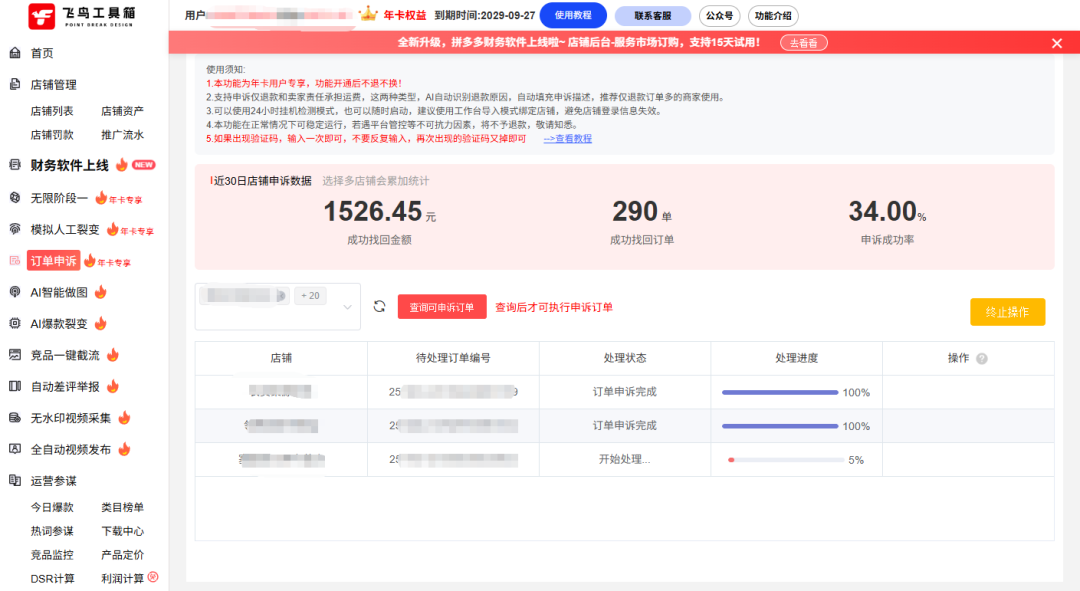Expand the store selection dropdown
Image resolution: width=1080 pixels, height=591 pixels.
coord(347,307)
